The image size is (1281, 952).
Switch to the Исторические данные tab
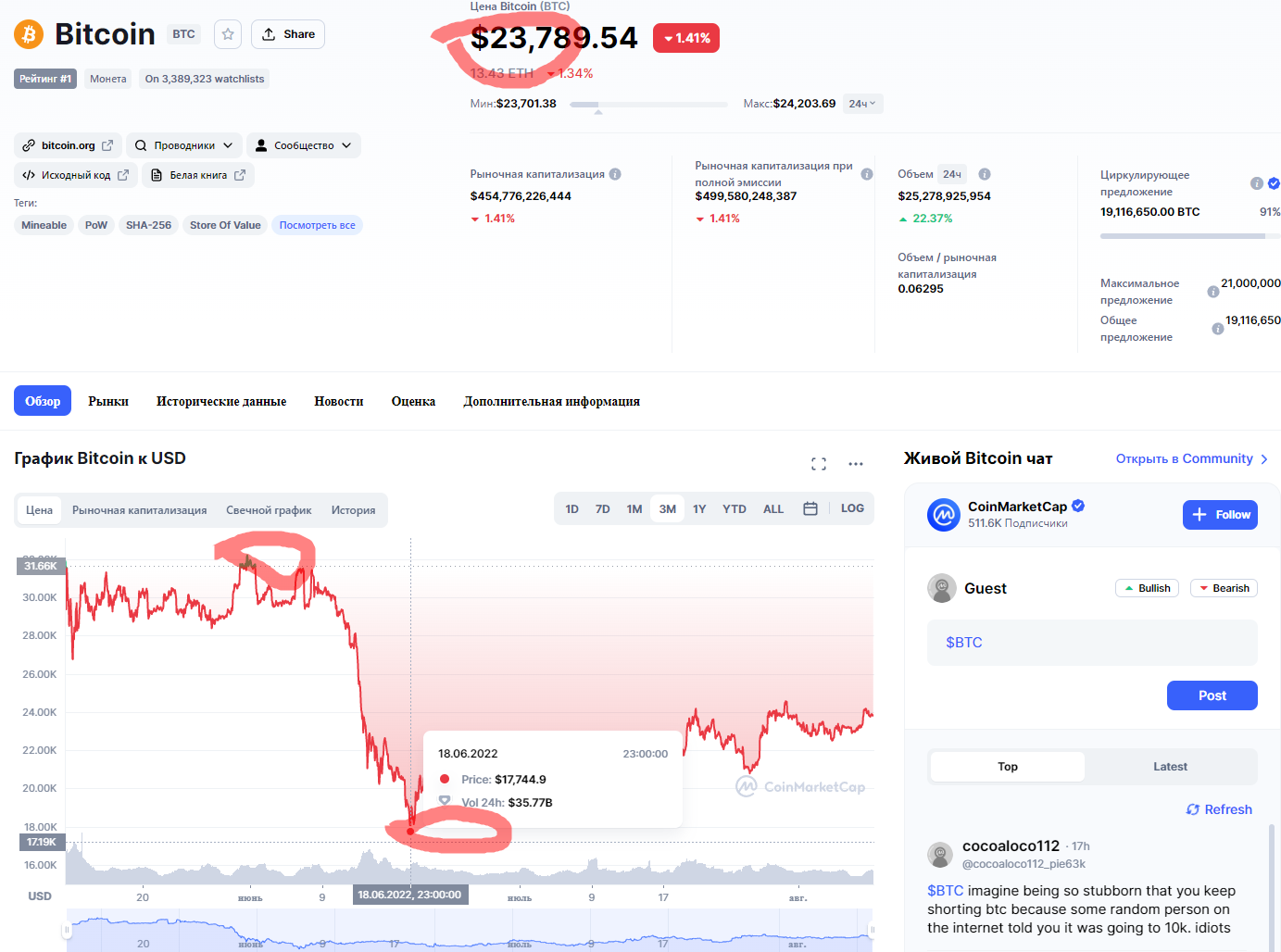[x=221, y=401]
